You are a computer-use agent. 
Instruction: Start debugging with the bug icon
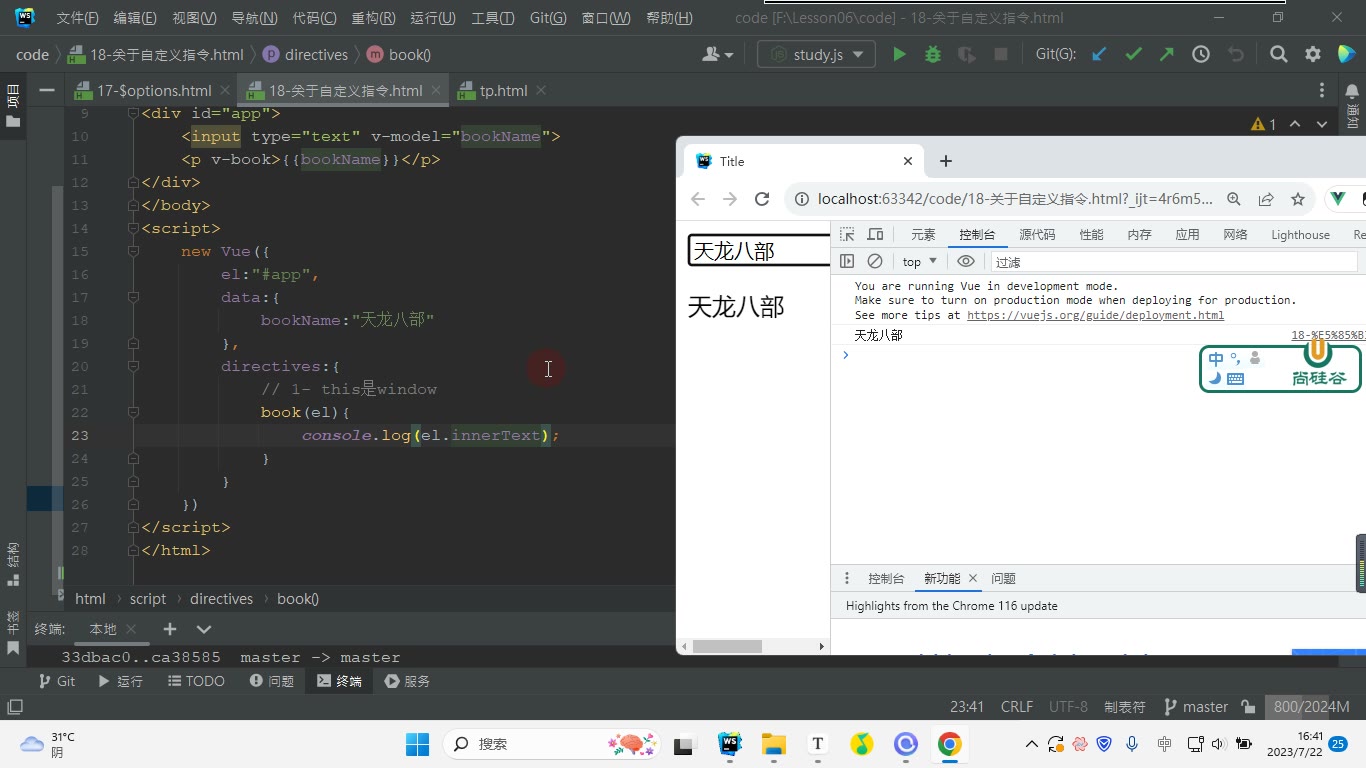(933, 55)
